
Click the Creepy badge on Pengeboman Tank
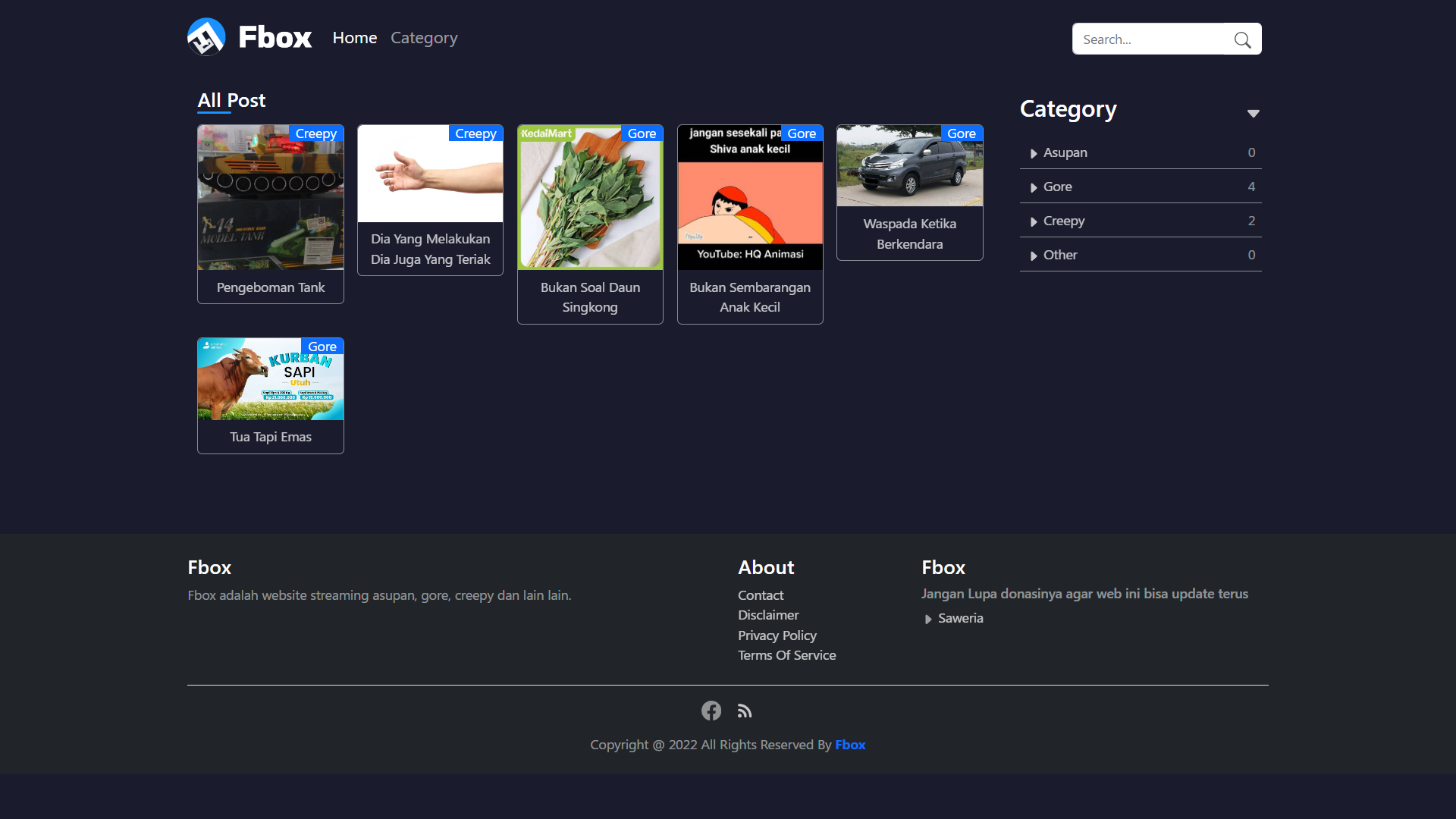pyautogui.click(x=315, y=133)
